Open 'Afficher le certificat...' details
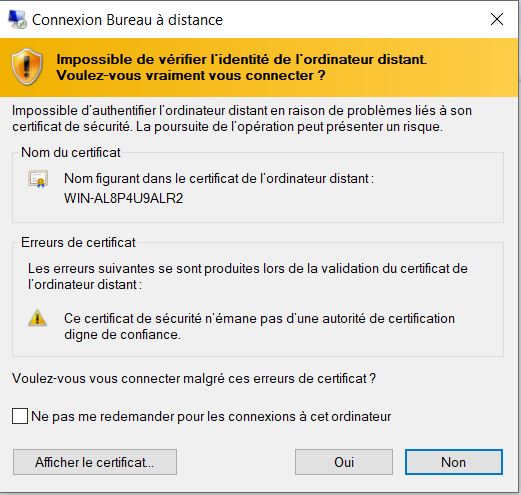521x495 pixels. (95, 462)
